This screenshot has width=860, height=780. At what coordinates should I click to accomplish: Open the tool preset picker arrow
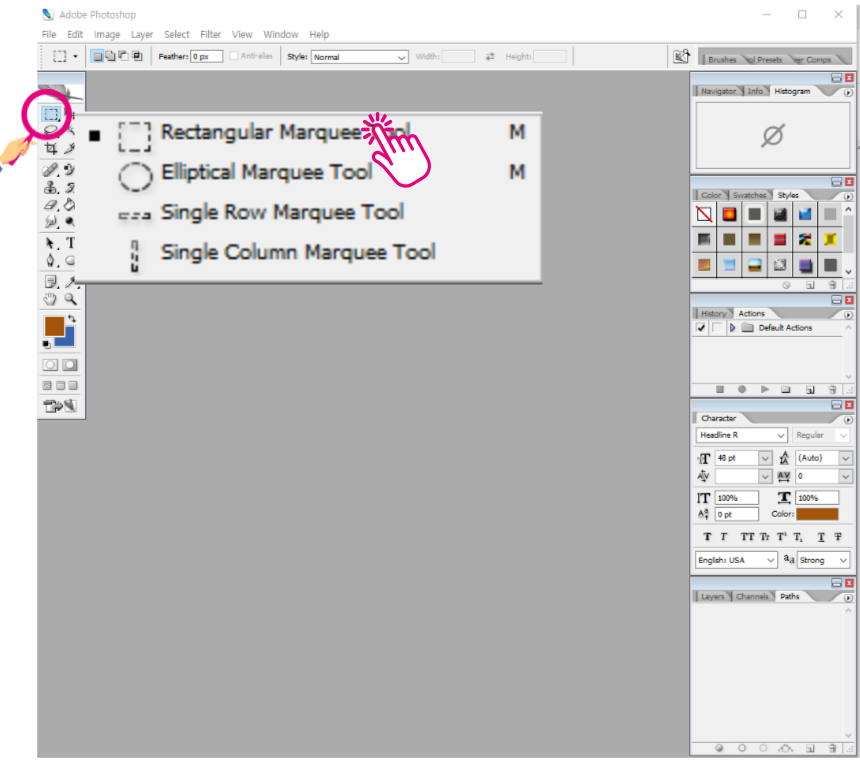tap(75, 56)
